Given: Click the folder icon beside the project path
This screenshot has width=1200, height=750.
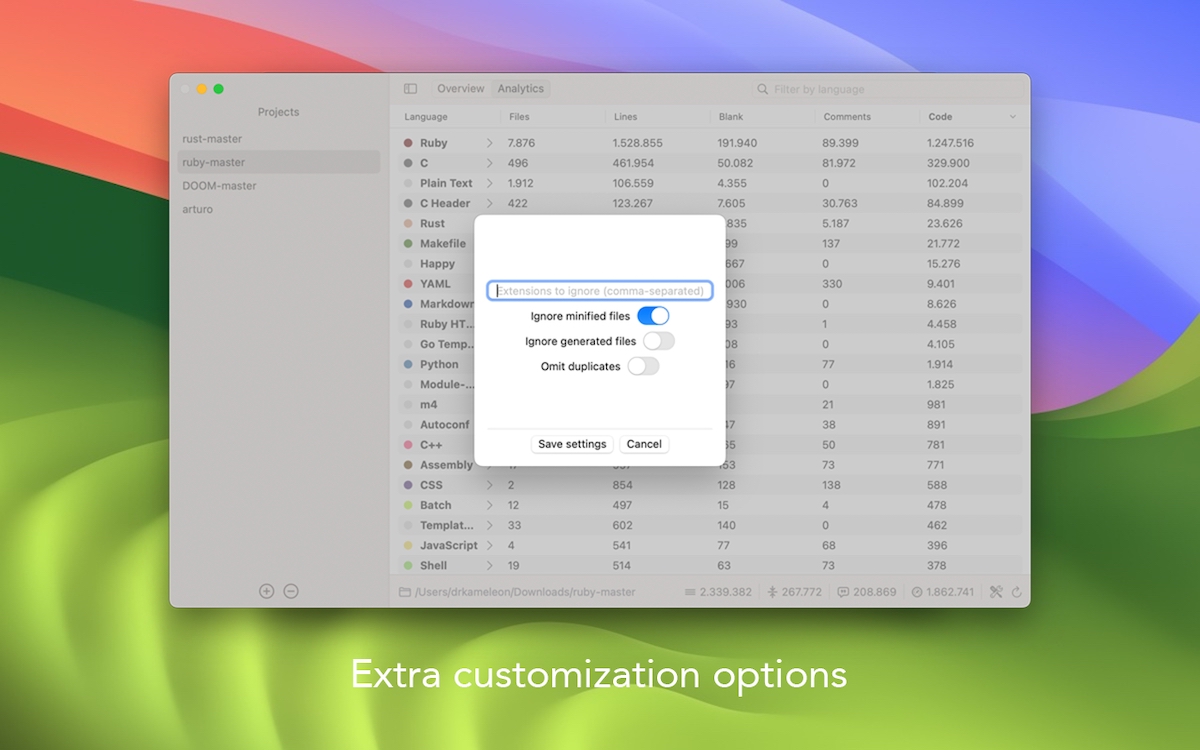Looking at the screenshot, I should (x=405, y=592).
